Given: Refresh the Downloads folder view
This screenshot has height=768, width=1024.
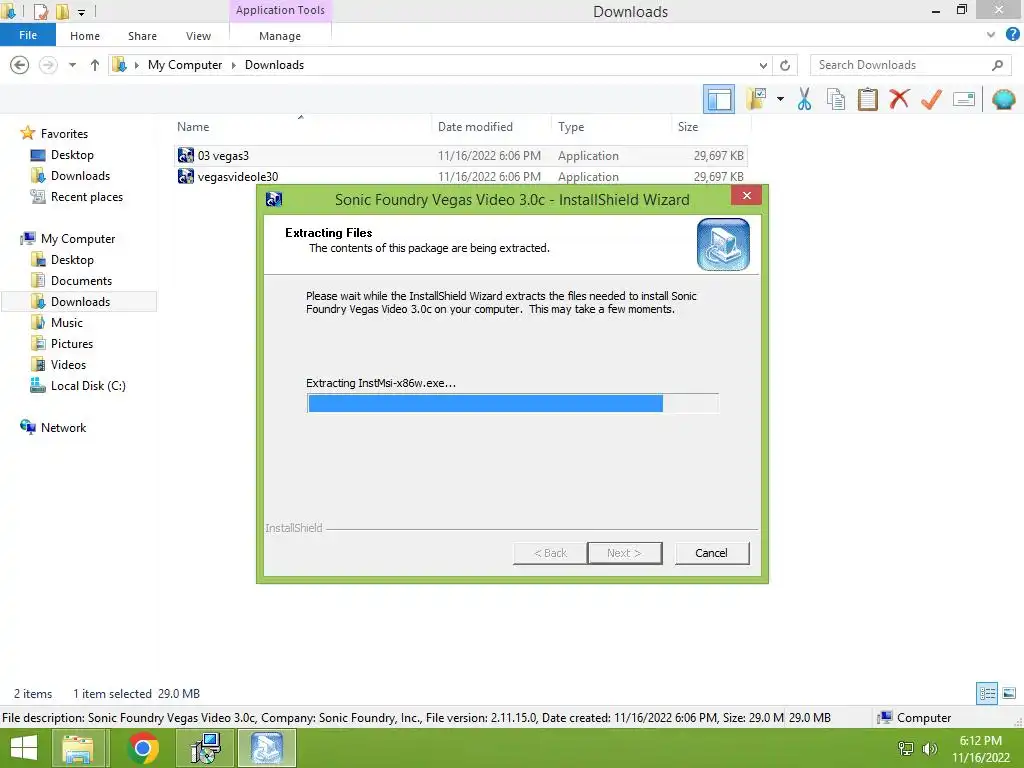Looking at the screenshot, I should [x=785, y=65].
